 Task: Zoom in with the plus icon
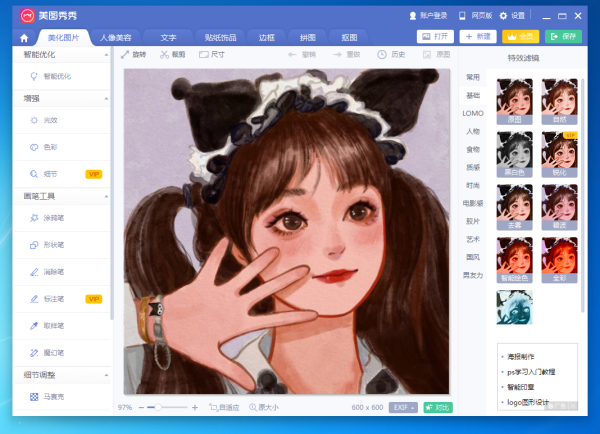(x=195, y=408)
